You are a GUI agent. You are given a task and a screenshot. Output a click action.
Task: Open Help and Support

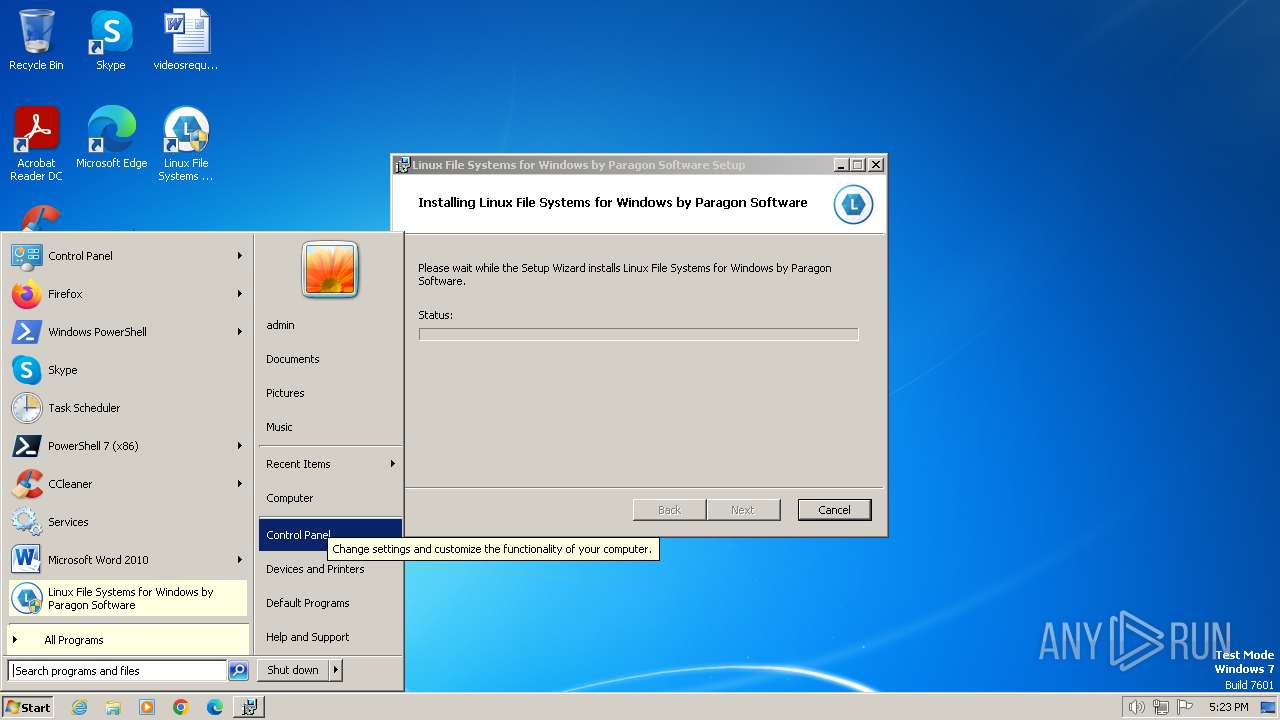pyautogui.click(x=308, y=637)
